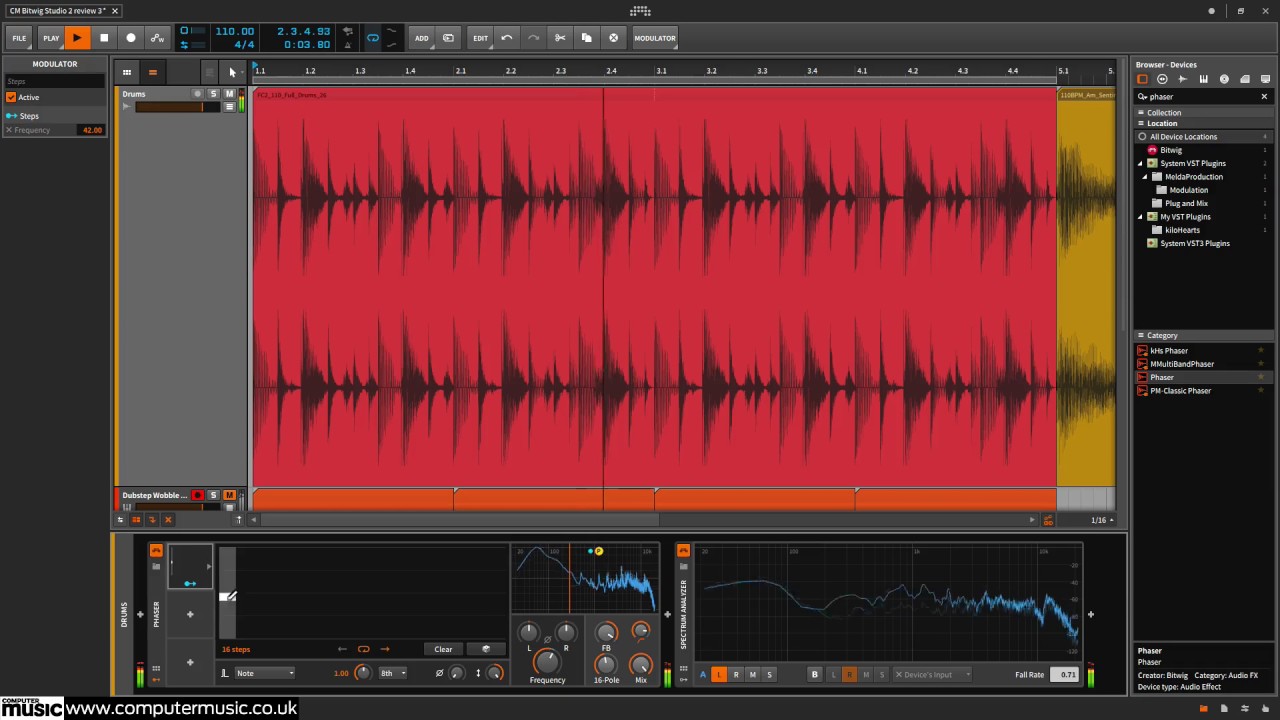Collapse System VST Plugins tree node
The image size is (1280, 720).
click(1140, 163)
